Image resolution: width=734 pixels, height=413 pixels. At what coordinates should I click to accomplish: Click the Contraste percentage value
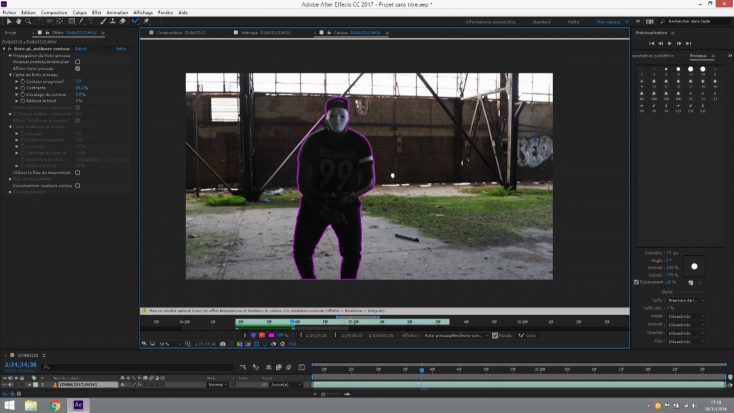tap(81, 88)
